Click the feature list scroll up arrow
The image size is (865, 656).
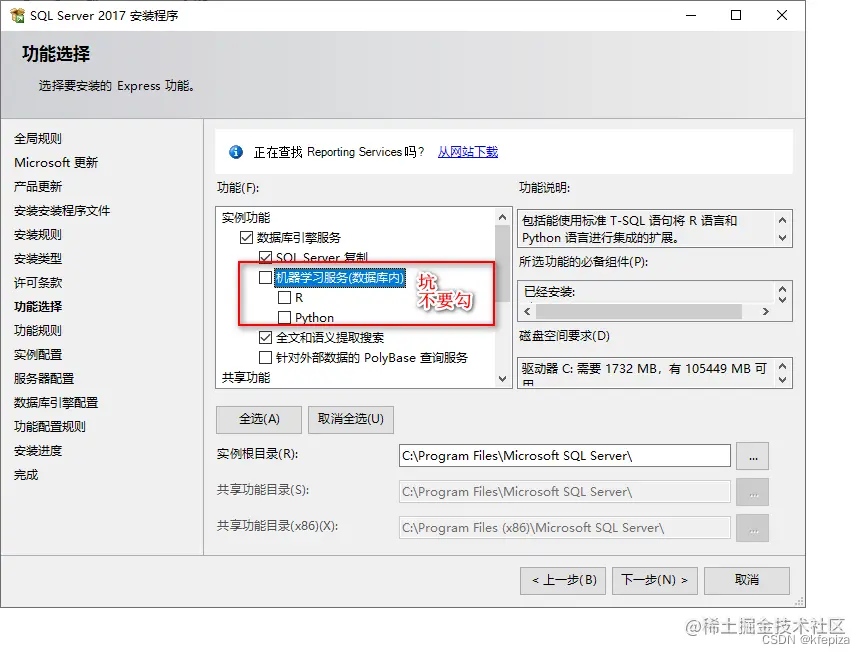(x=502, y=217)
